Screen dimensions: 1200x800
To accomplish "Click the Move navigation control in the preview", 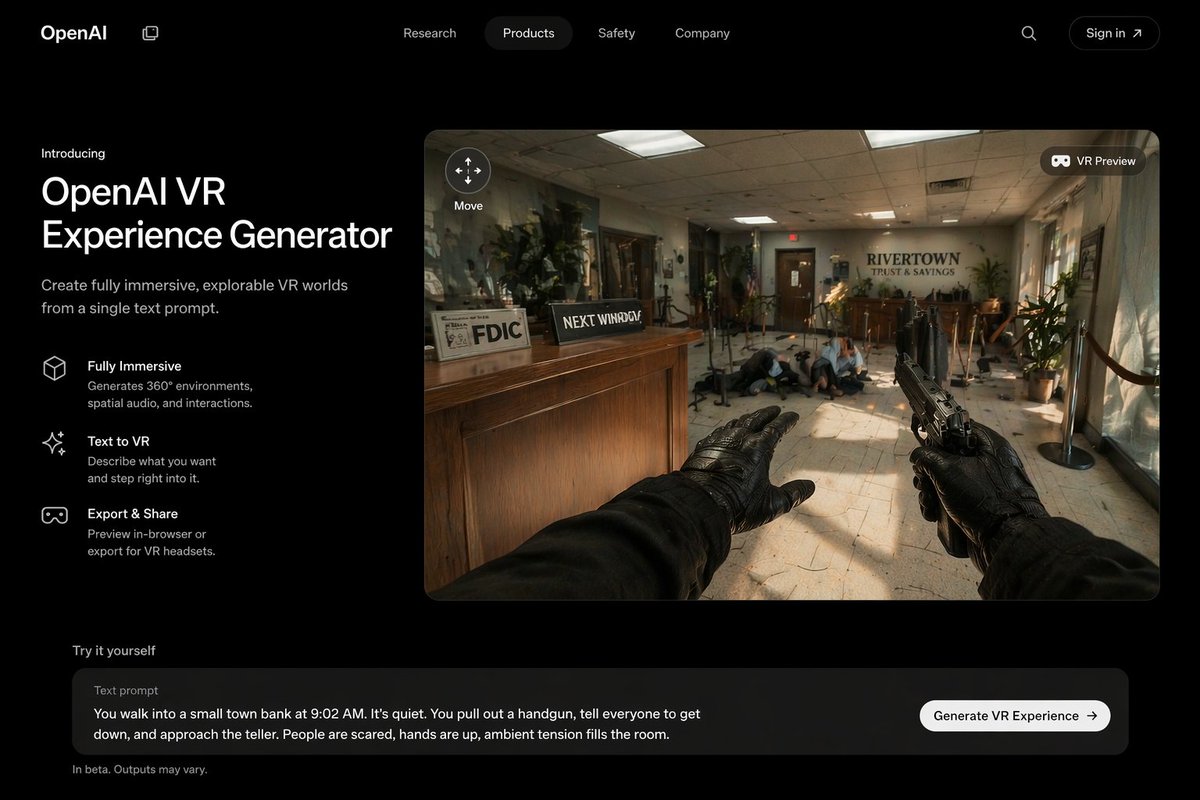I will 468,171.
